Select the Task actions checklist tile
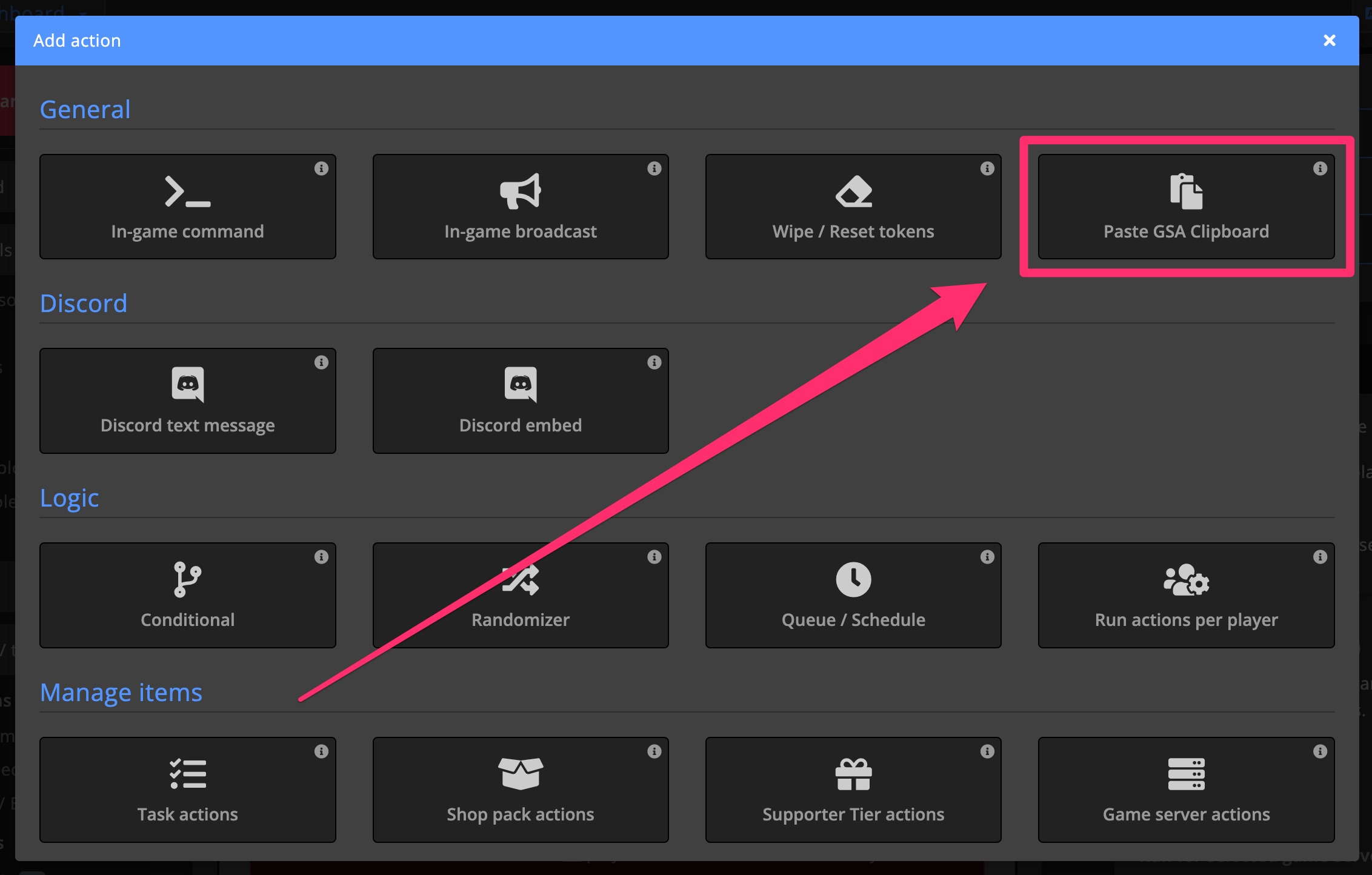The height and width of the screenshot is (875, 1372). pos(187,790)
